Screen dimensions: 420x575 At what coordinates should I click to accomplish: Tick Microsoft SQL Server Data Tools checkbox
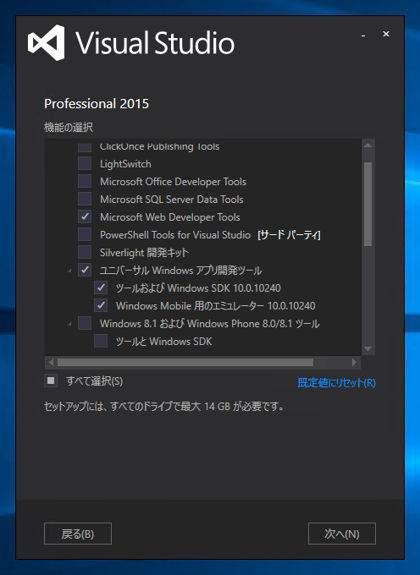pos(85,199)
